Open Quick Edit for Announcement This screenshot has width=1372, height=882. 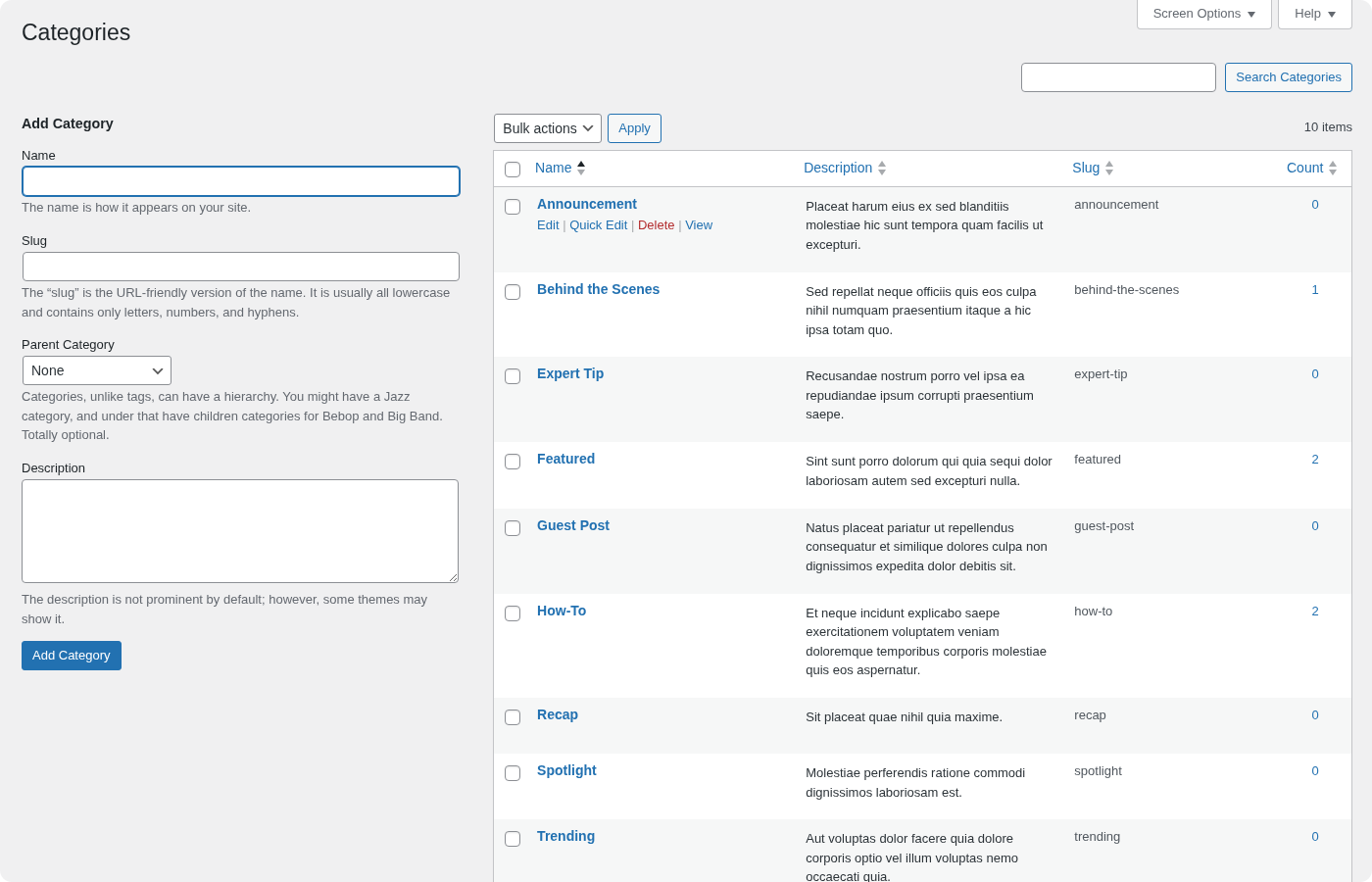point(598,225)
